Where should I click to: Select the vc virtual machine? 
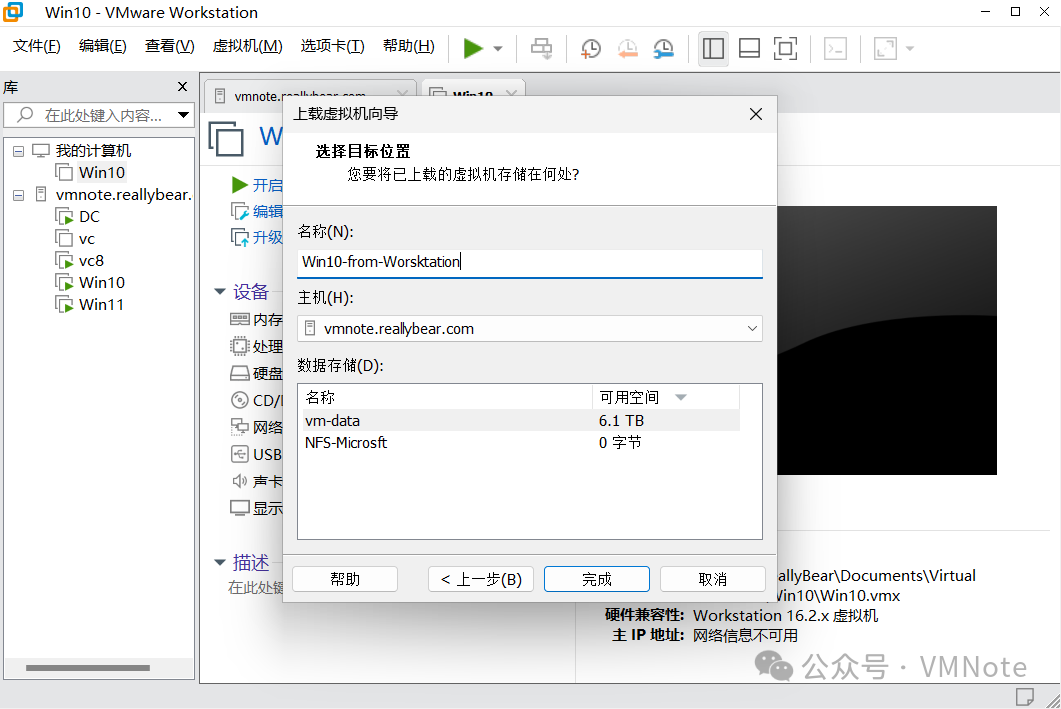click(x=87, y=239)
